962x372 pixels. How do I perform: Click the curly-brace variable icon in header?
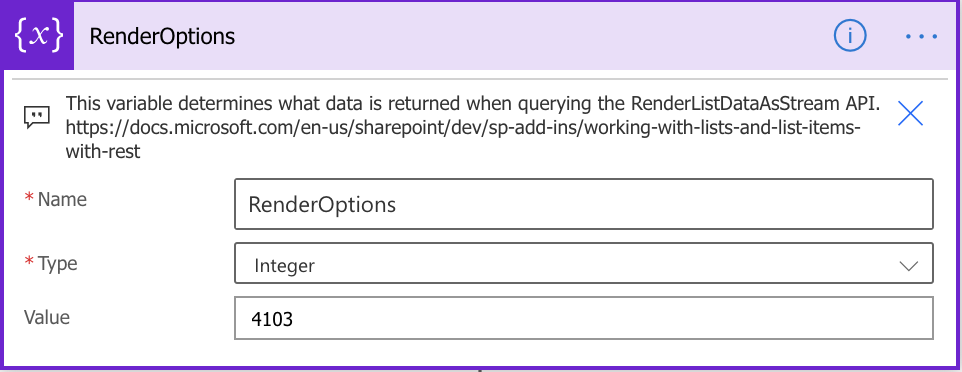(39, 36)
